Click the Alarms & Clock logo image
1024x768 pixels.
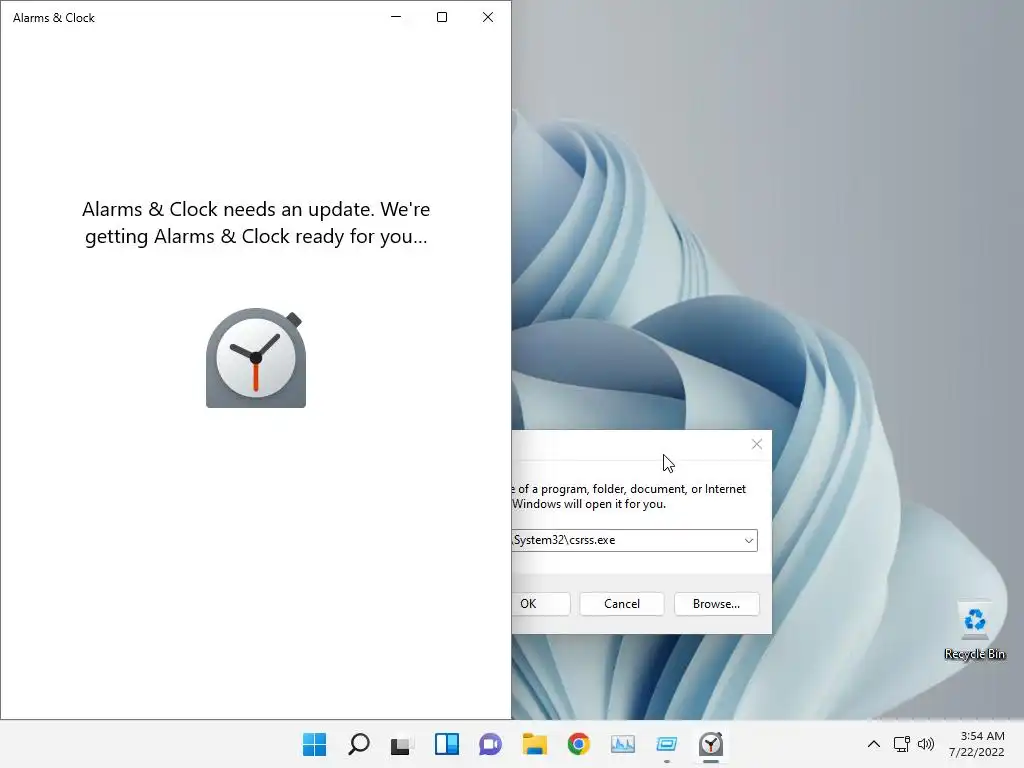256,359
